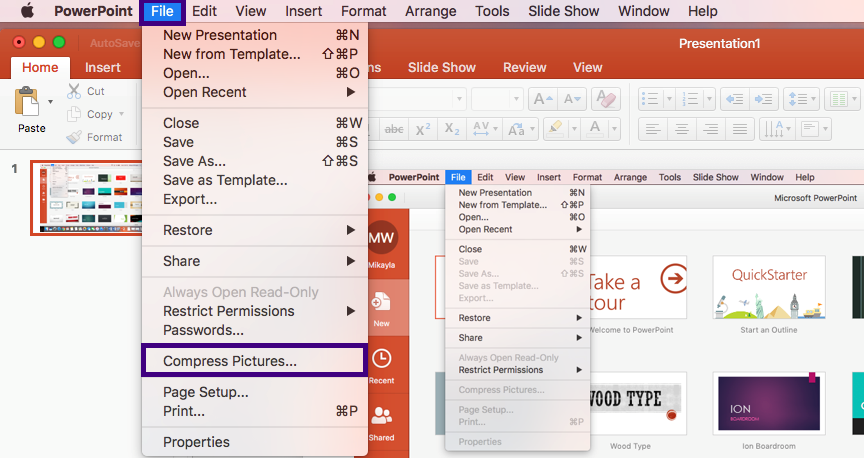
Task: Clear all formatting with eraser icon
Action: pos(606,99)
